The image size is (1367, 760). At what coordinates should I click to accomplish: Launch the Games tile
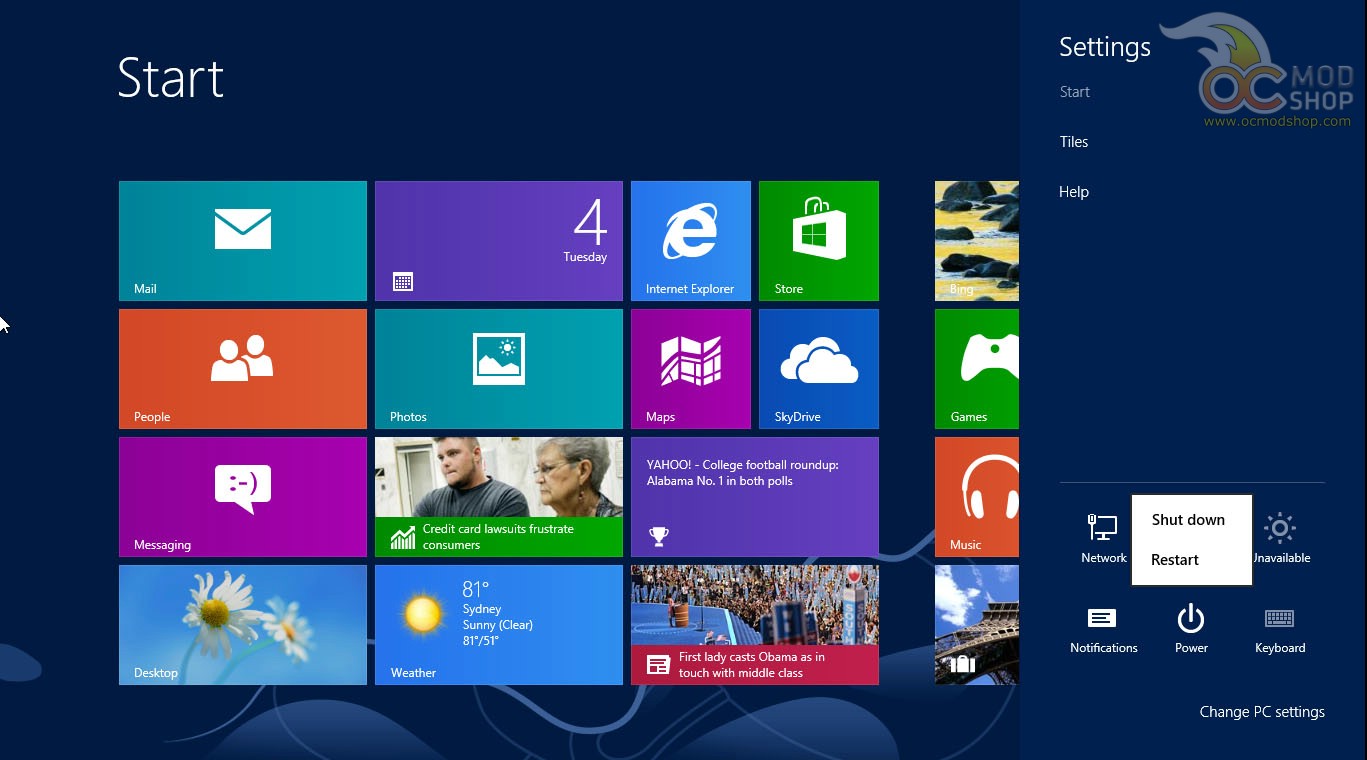977,369
